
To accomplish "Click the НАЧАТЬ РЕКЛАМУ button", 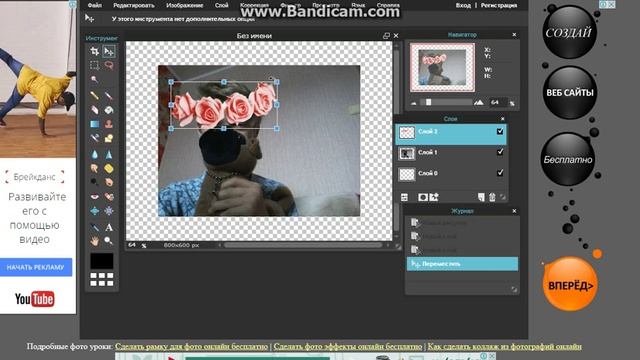I will tap(36, 267).
